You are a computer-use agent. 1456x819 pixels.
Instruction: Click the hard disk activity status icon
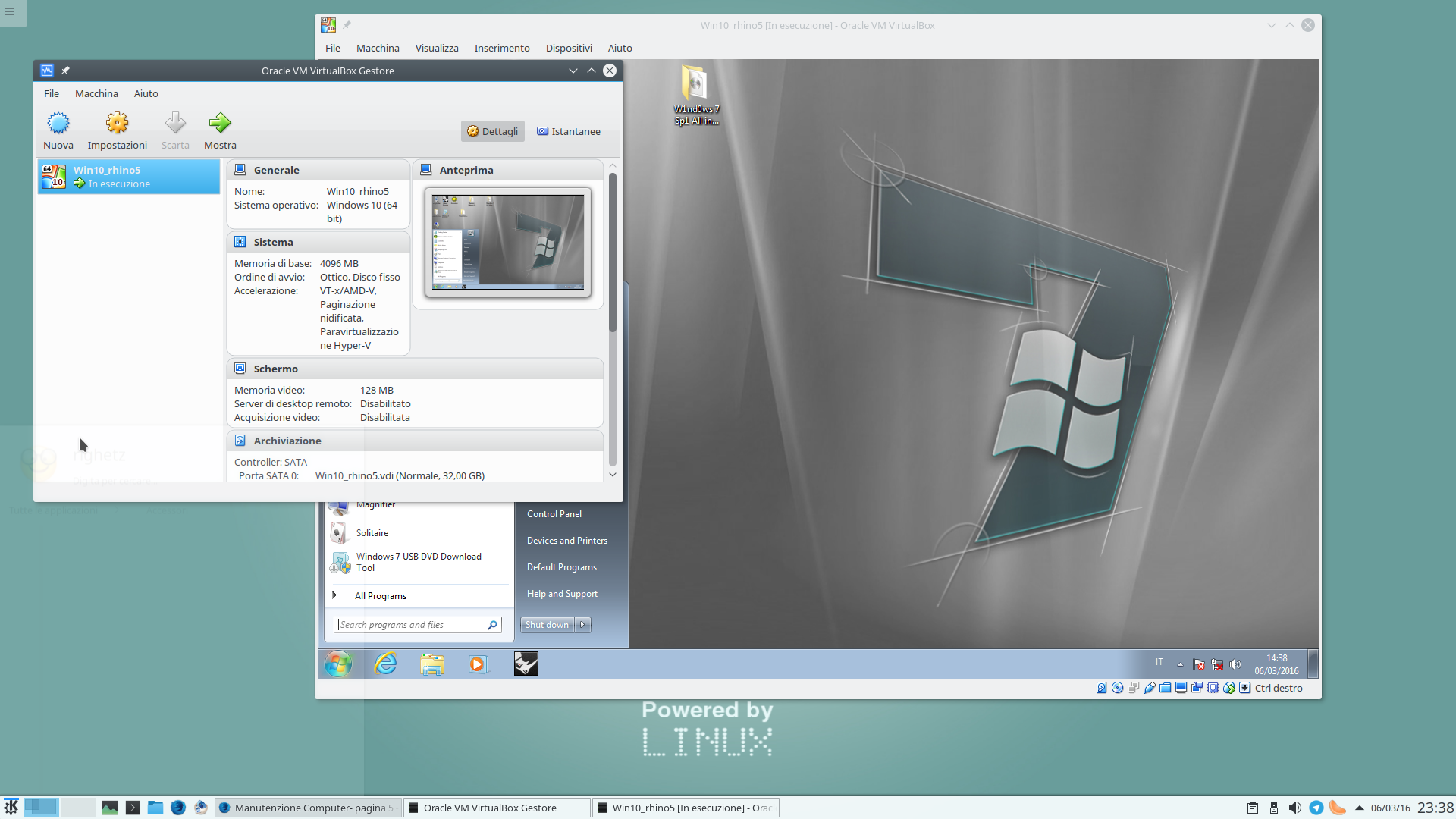click(1101, 688)
